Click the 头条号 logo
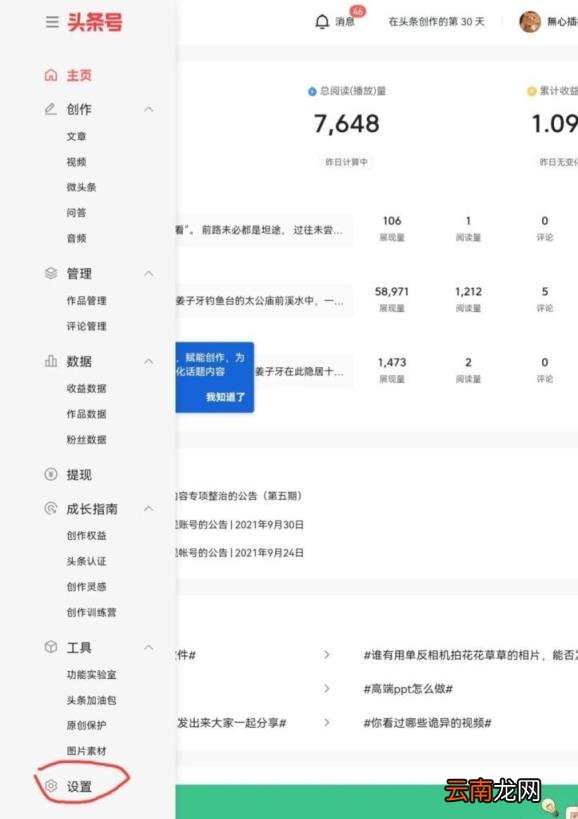 (x=95, y=22)
